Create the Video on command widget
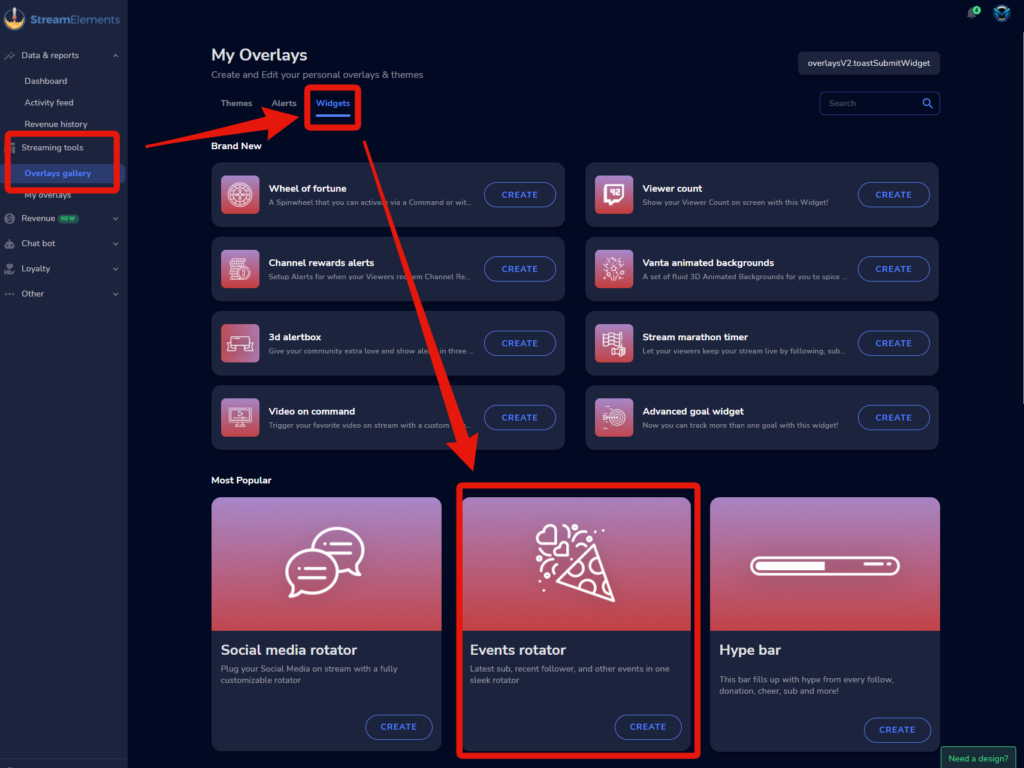The width and height of the screenshot is (1024, 768). (519, 417)
